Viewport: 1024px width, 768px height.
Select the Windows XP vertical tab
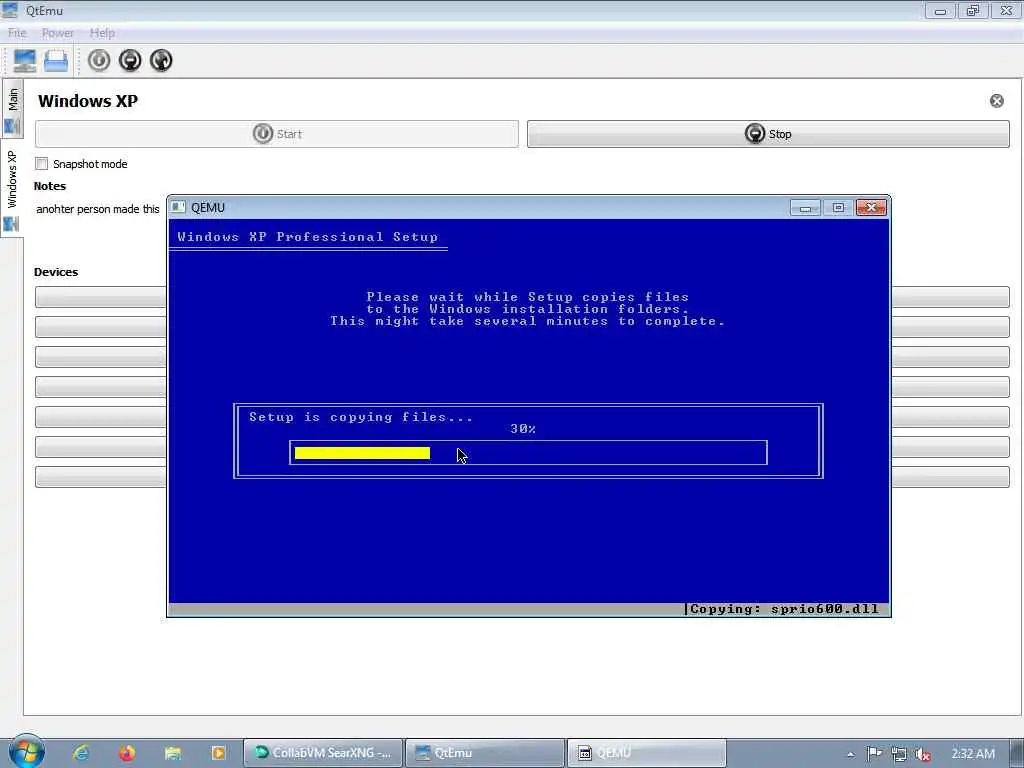12,188
